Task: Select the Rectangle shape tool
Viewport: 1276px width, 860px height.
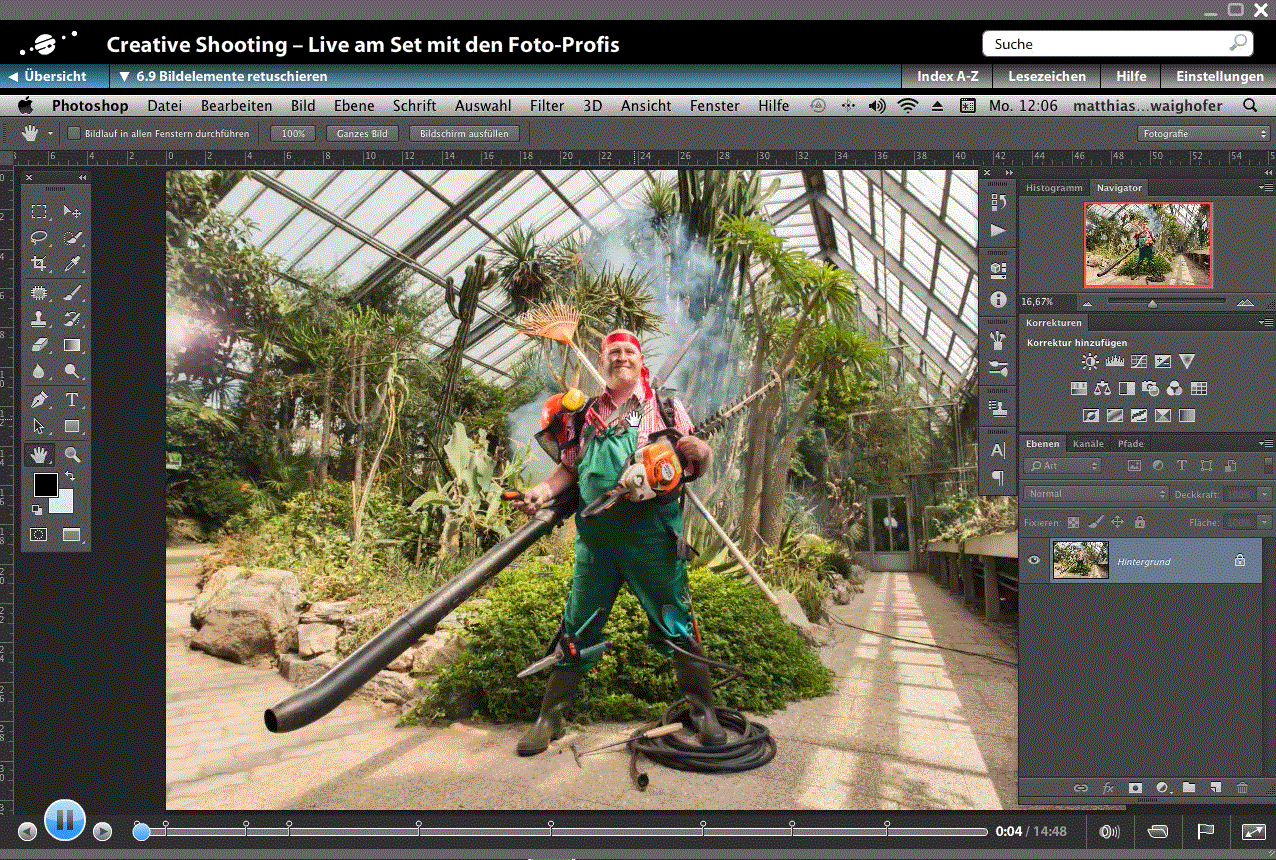Action: tap(72, 426)
